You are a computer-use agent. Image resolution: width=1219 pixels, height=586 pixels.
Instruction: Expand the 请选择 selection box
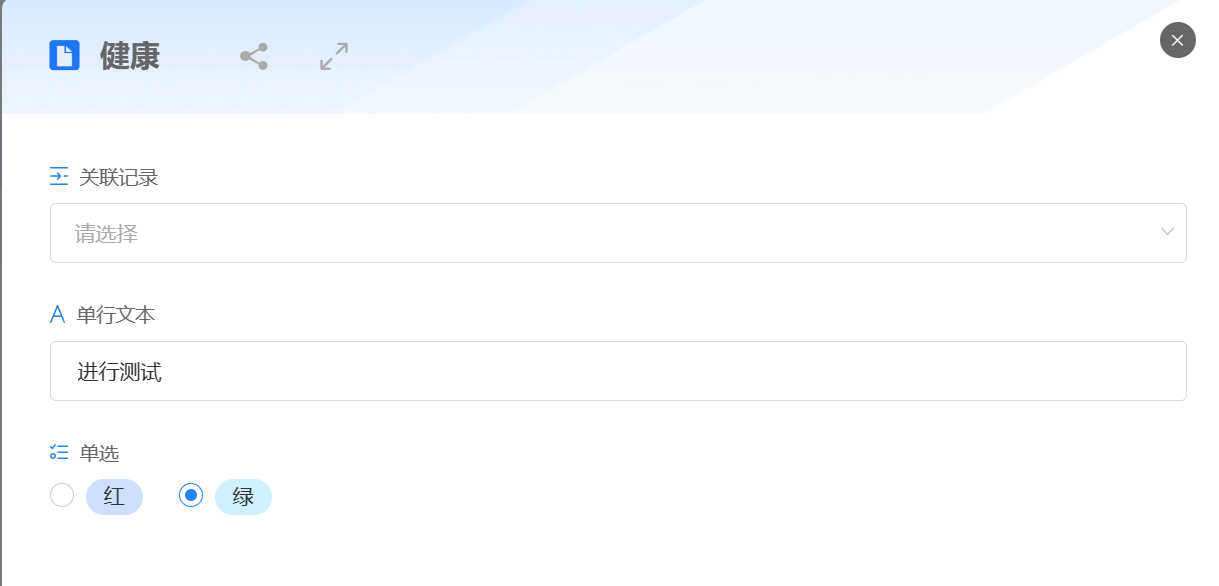pyautogui.click(x=600, y=233)
